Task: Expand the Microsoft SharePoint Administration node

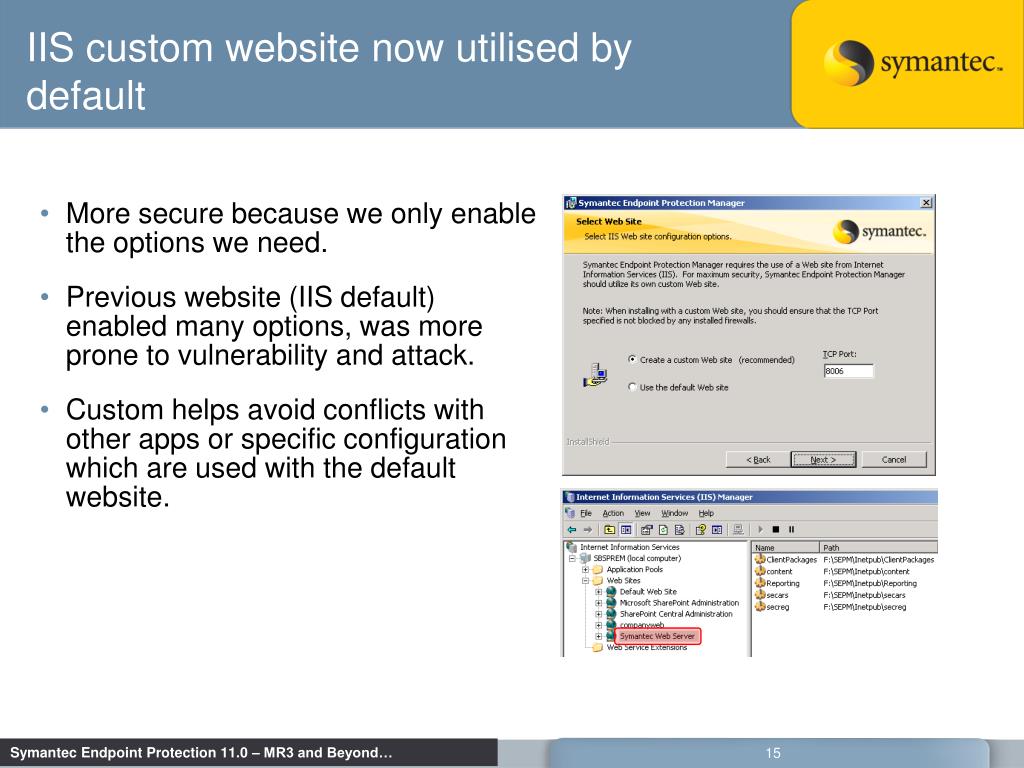Action: tap(598, 603)
